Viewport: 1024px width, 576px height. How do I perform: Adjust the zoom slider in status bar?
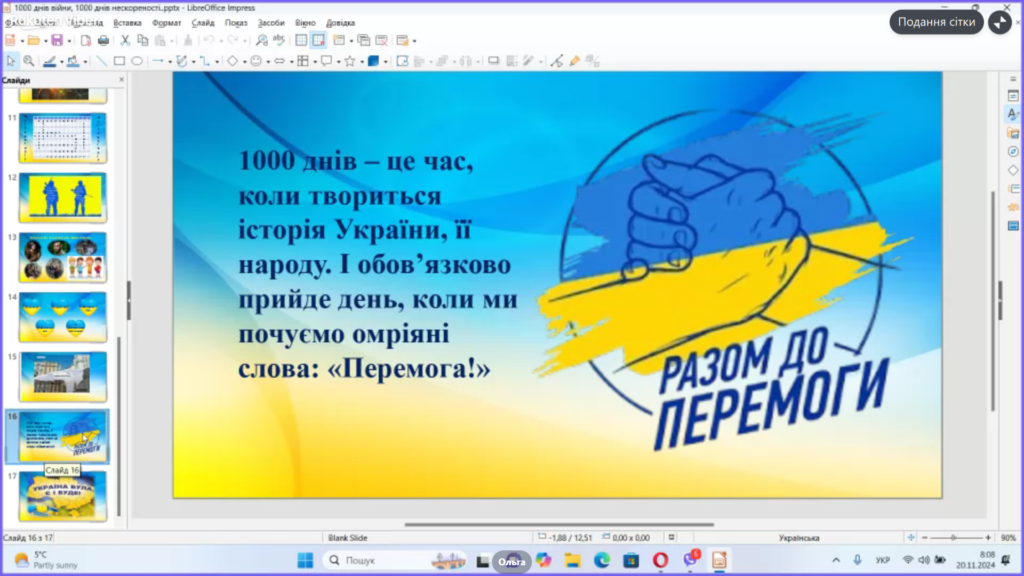(x=955, y=537)
